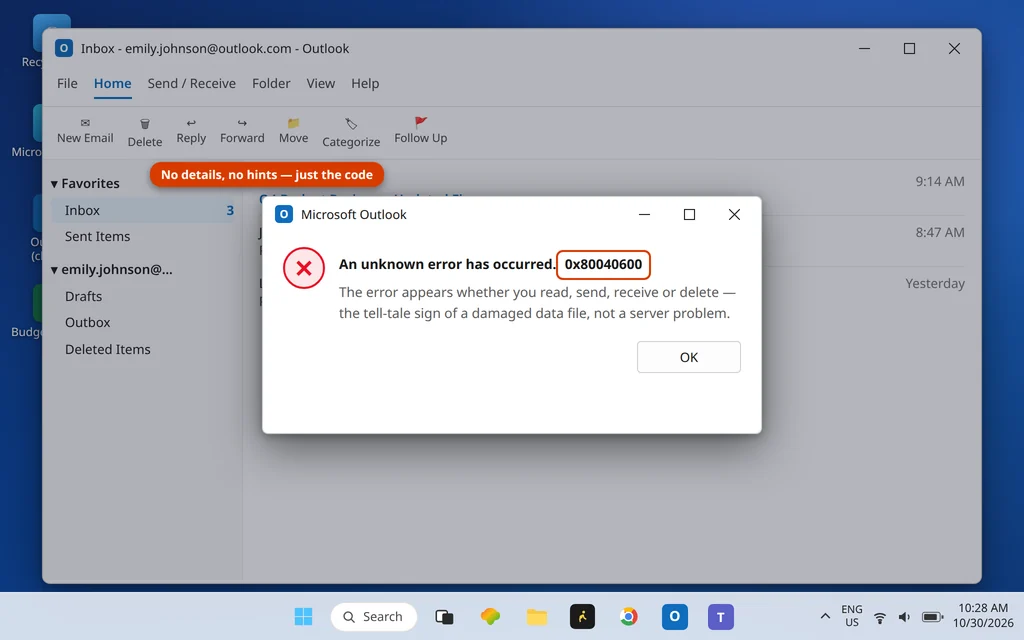Click the Forward arrow icon

(242, 123)
